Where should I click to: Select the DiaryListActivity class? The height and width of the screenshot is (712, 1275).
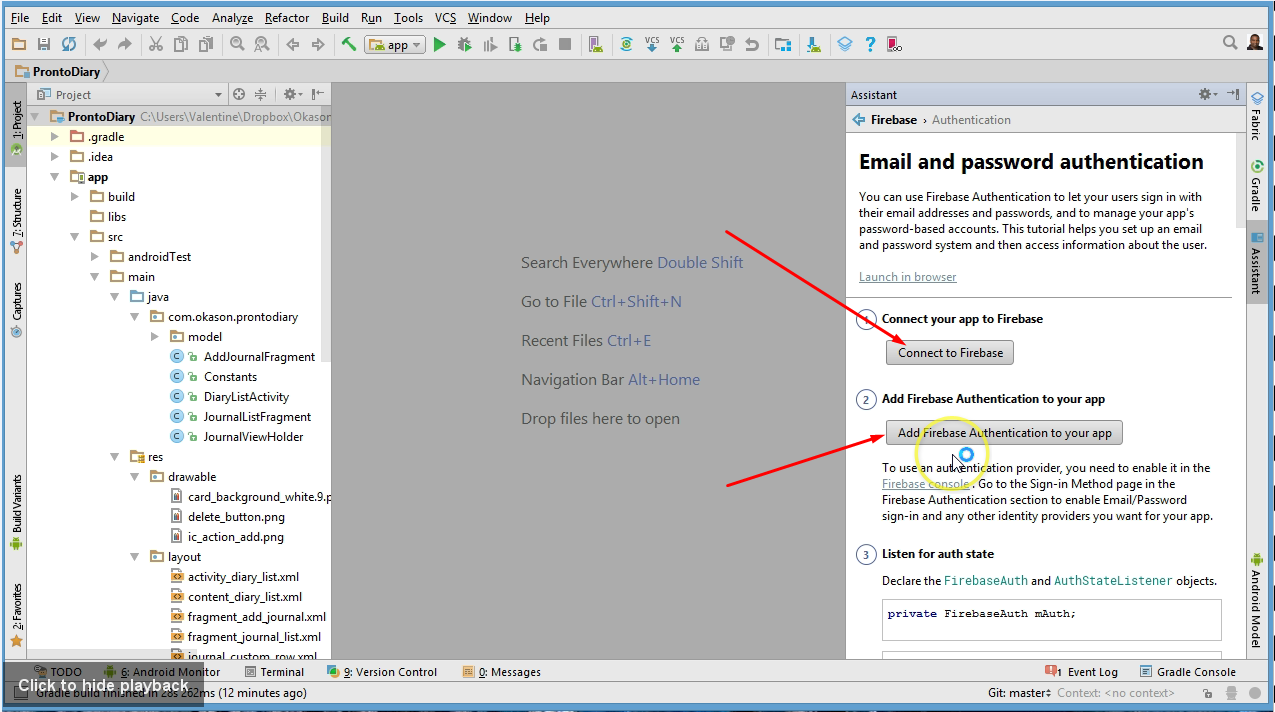coord(246,397)
